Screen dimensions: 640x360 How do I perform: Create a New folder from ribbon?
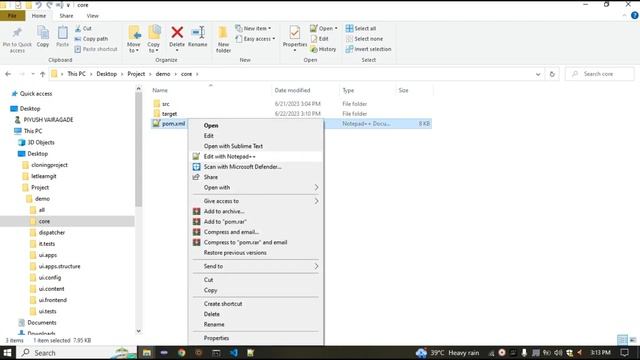[223, 39]
